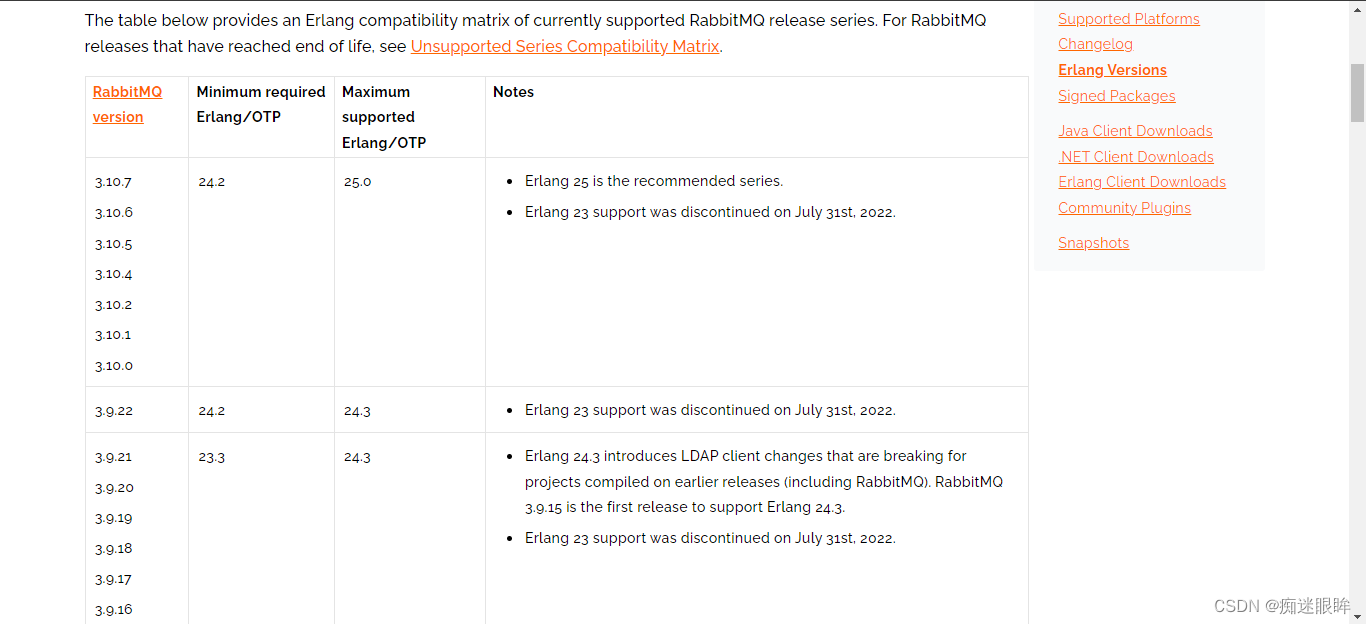Click the Minimum required Erlang/OTP header
Screen dimensions: 1366x624
[260, 104]
